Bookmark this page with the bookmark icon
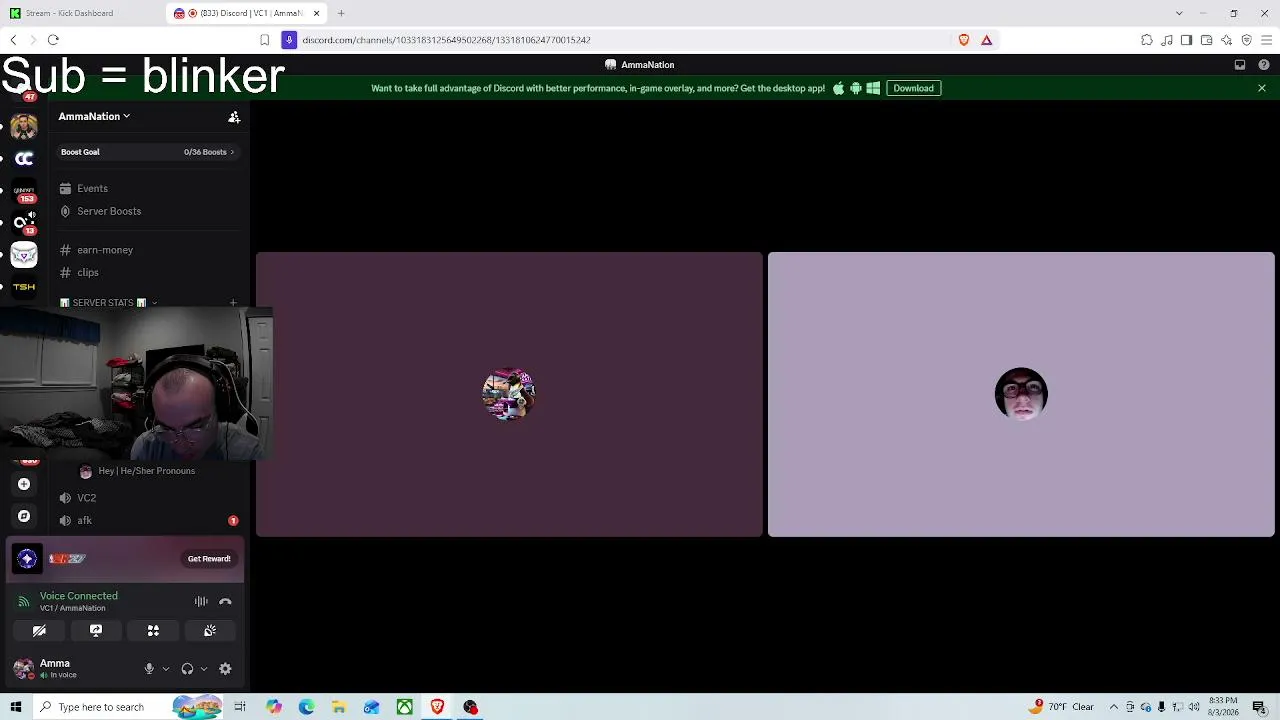1280x720 pixels. click(x=264, y=40)
